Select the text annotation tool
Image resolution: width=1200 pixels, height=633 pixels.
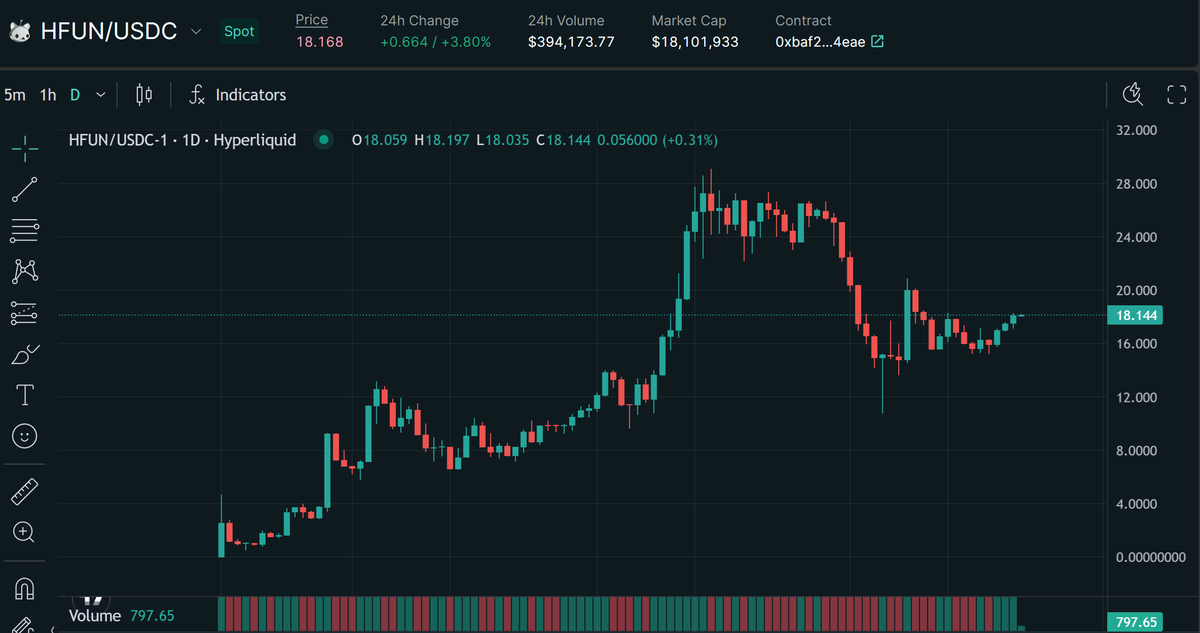(24, 394)
